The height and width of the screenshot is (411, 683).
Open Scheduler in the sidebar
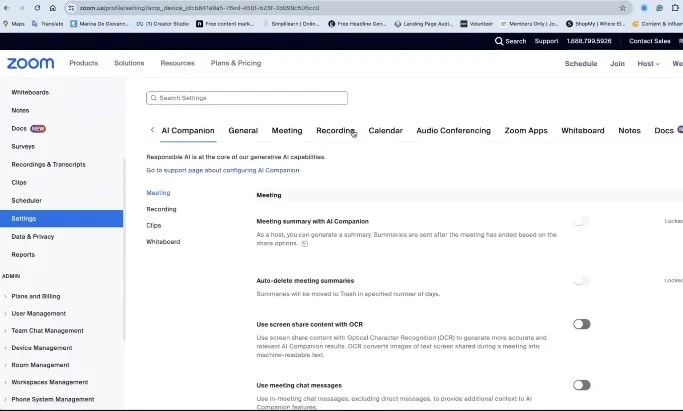coord(27,201)
